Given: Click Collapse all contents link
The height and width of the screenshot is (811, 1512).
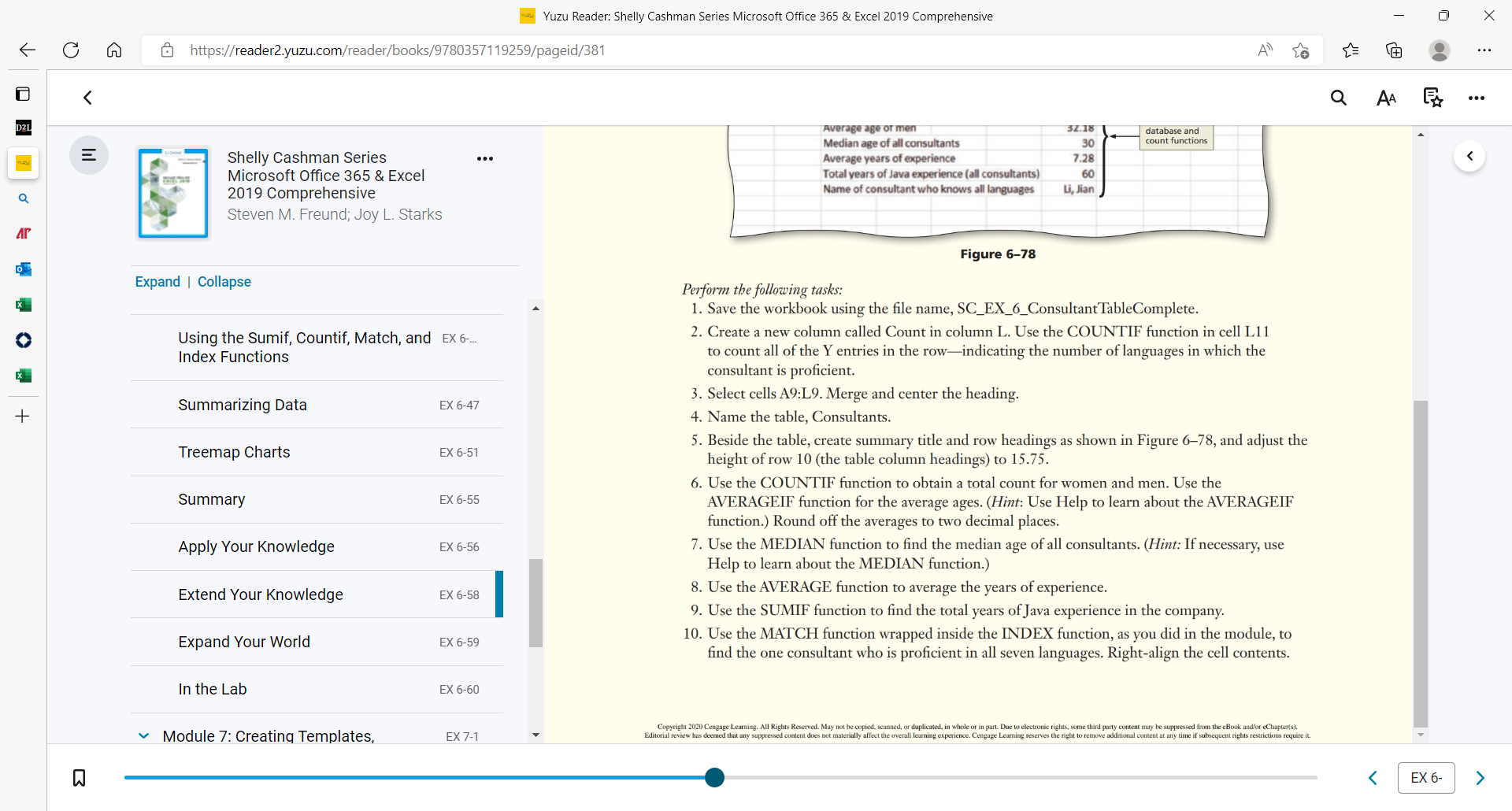Looking at the screenshot, I should [224, 282].
